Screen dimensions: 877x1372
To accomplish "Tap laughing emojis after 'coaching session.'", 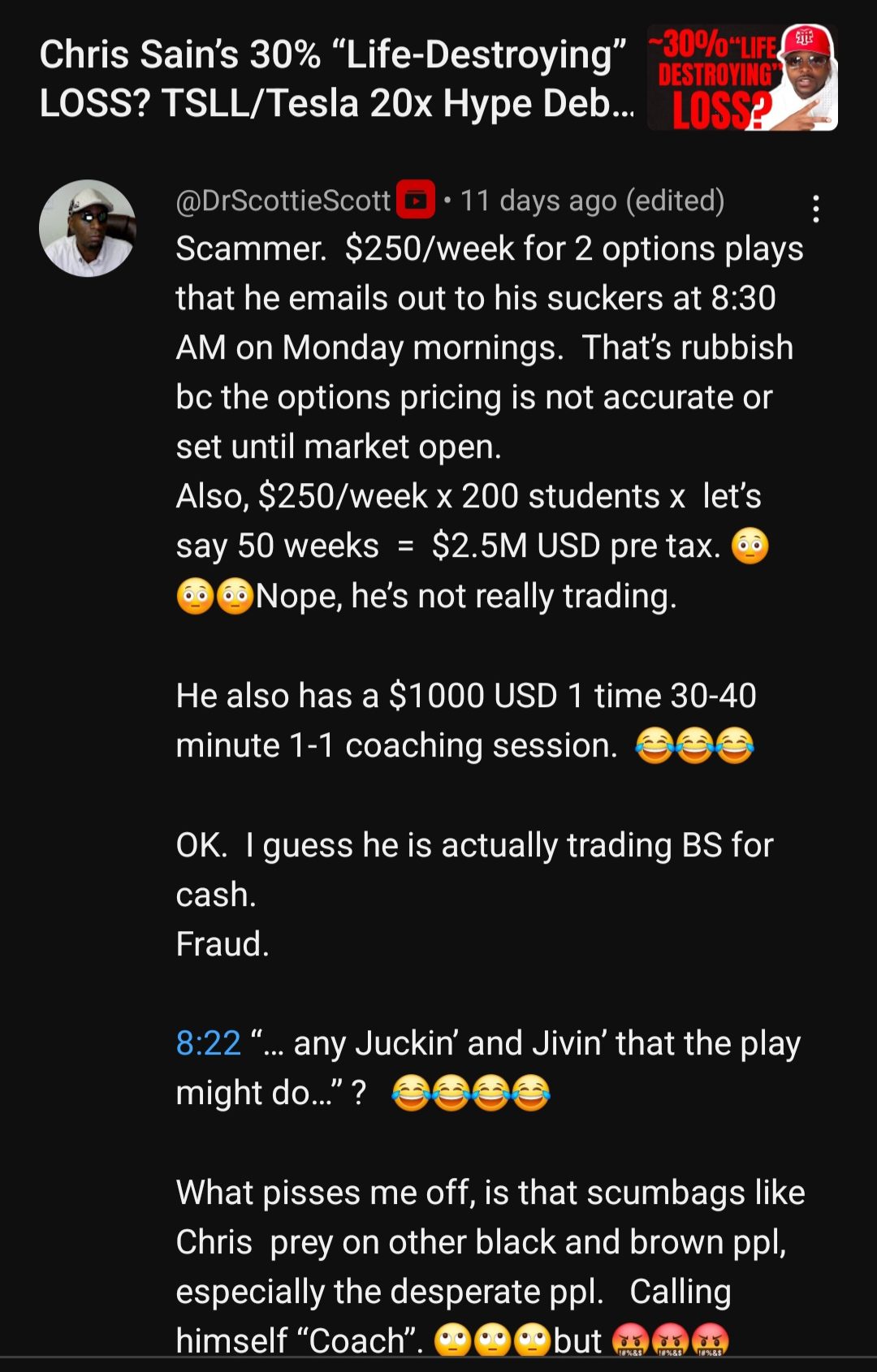I will pyautogui.click(x=694, y=746).
